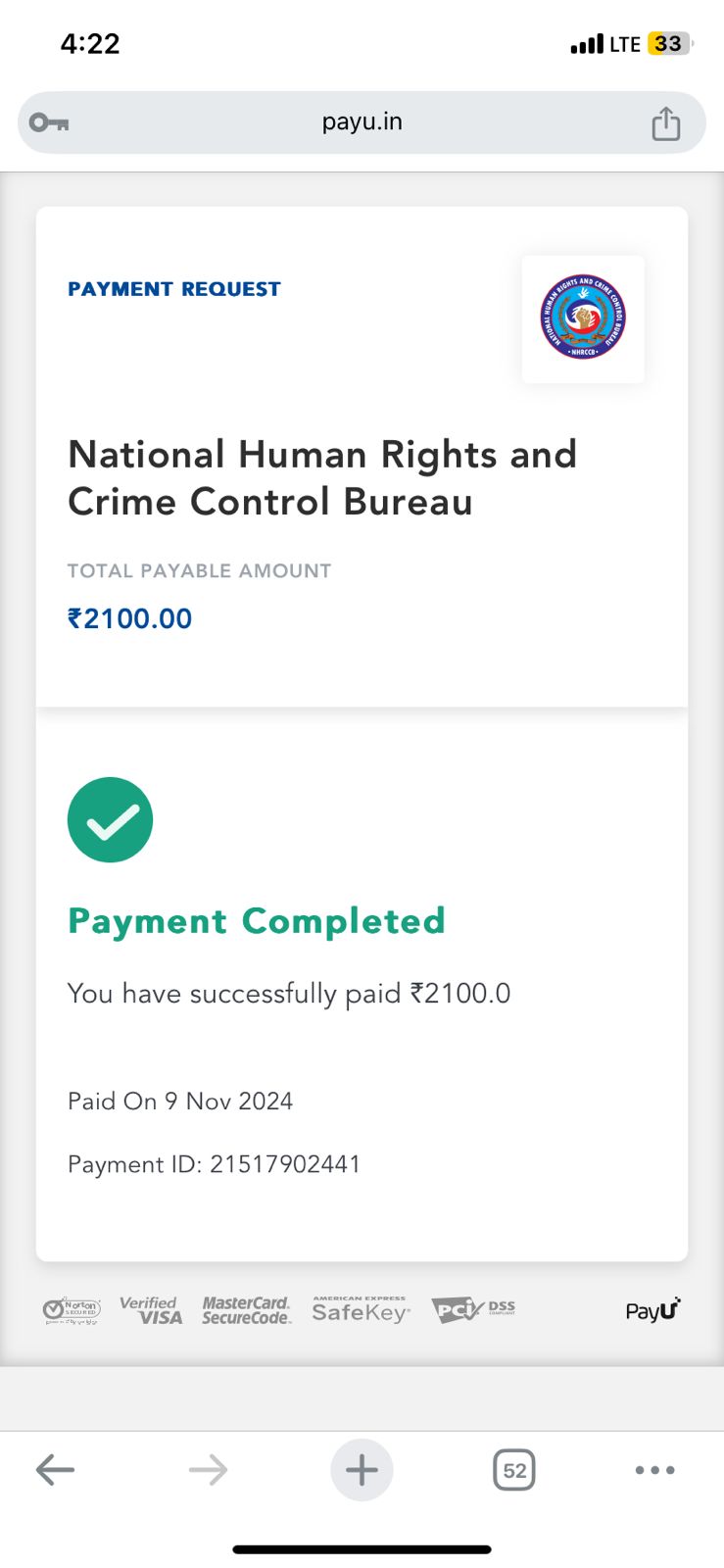Open a new tab with plus button
This screenshot has width=724, height=1568.
[x=362, y=1469]
